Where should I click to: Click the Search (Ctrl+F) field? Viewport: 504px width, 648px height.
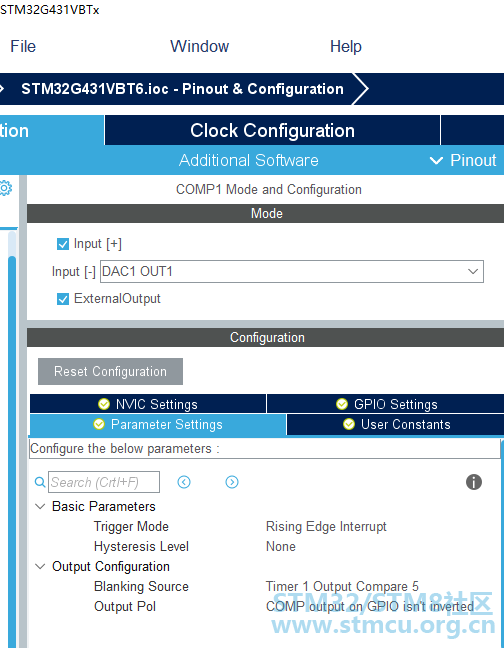click(x=104, y=482)
